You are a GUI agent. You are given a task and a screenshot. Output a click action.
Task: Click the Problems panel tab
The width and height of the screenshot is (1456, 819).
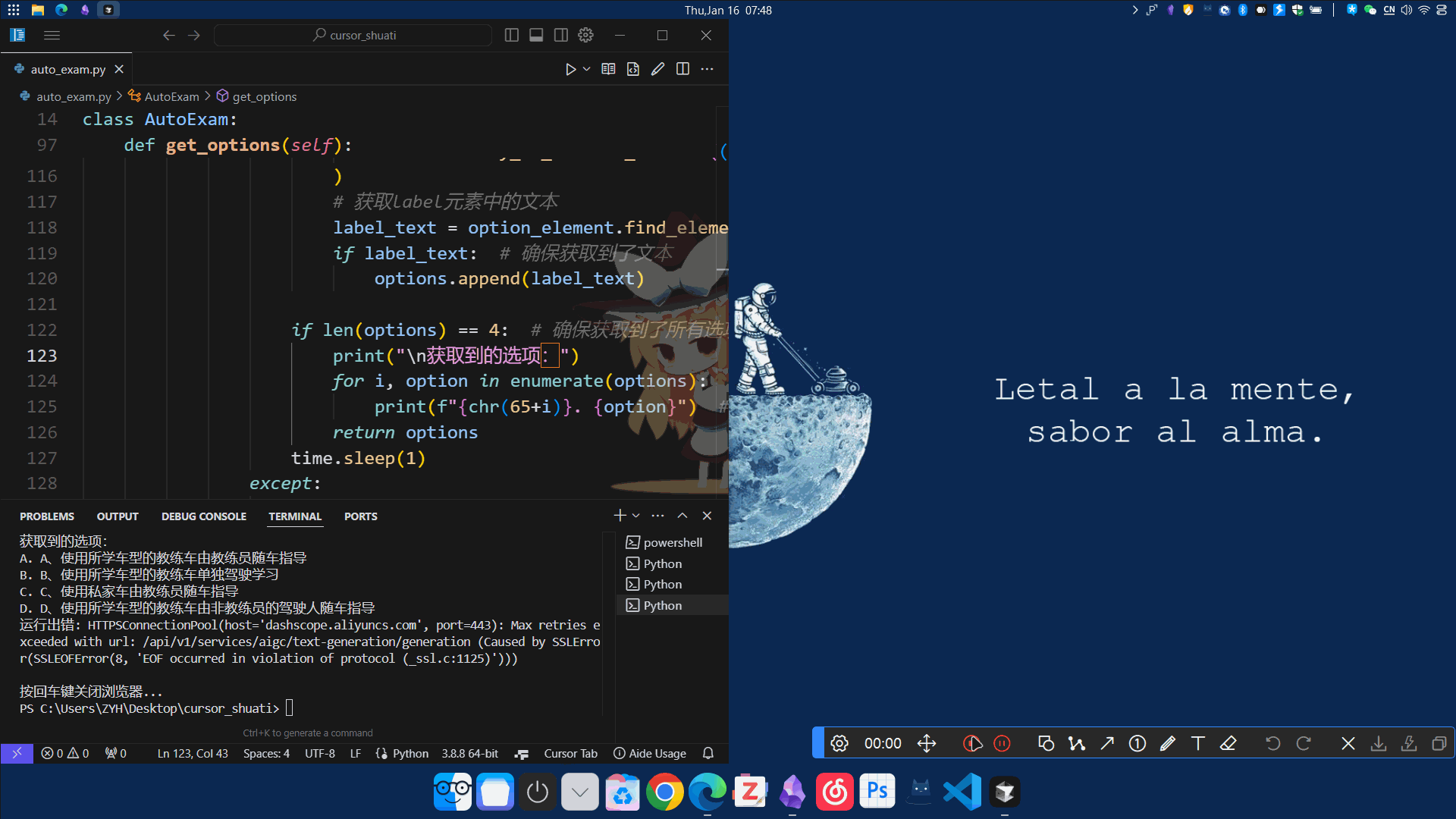(x=47, y=516)
